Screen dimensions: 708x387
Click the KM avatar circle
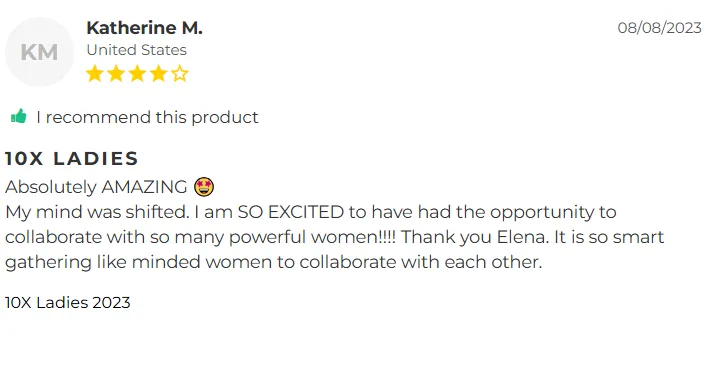tap(39, 52)
